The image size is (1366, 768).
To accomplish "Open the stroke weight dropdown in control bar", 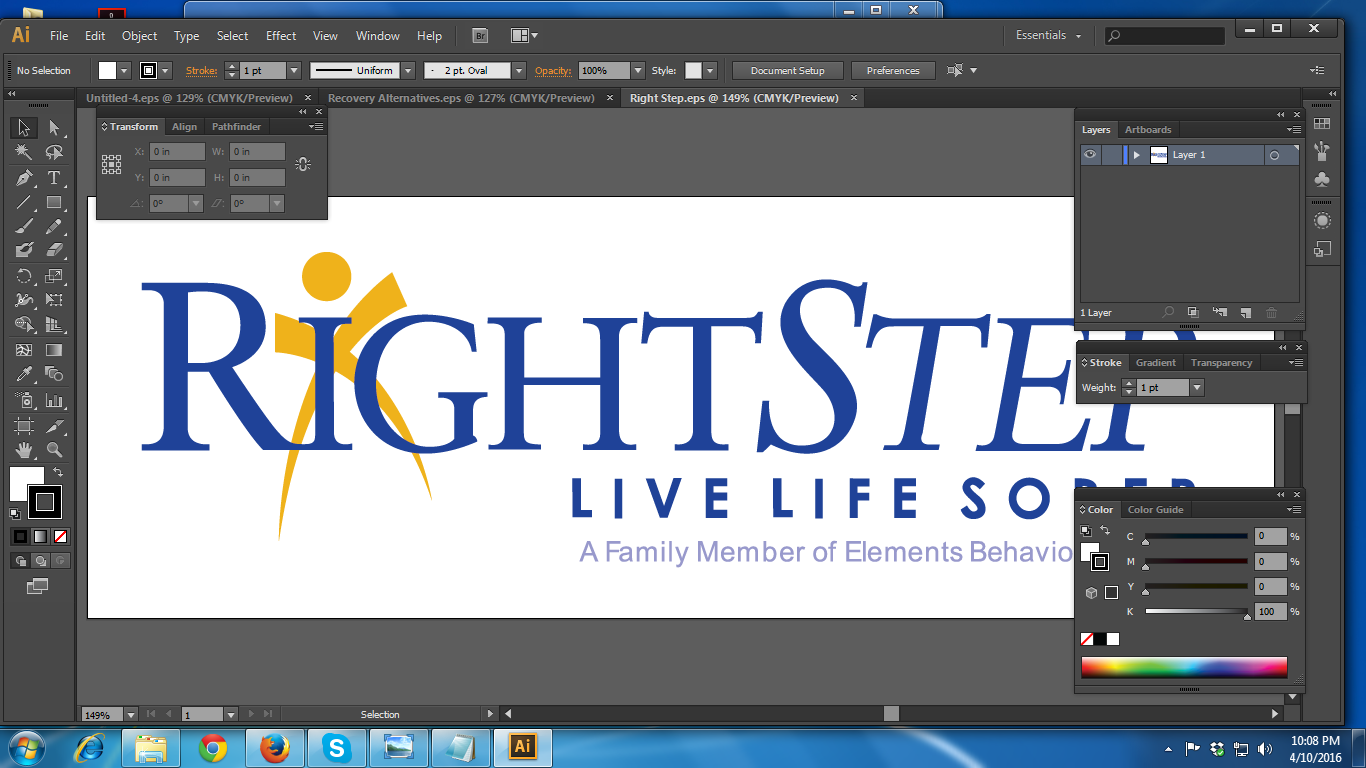I will tap(294, 71).
